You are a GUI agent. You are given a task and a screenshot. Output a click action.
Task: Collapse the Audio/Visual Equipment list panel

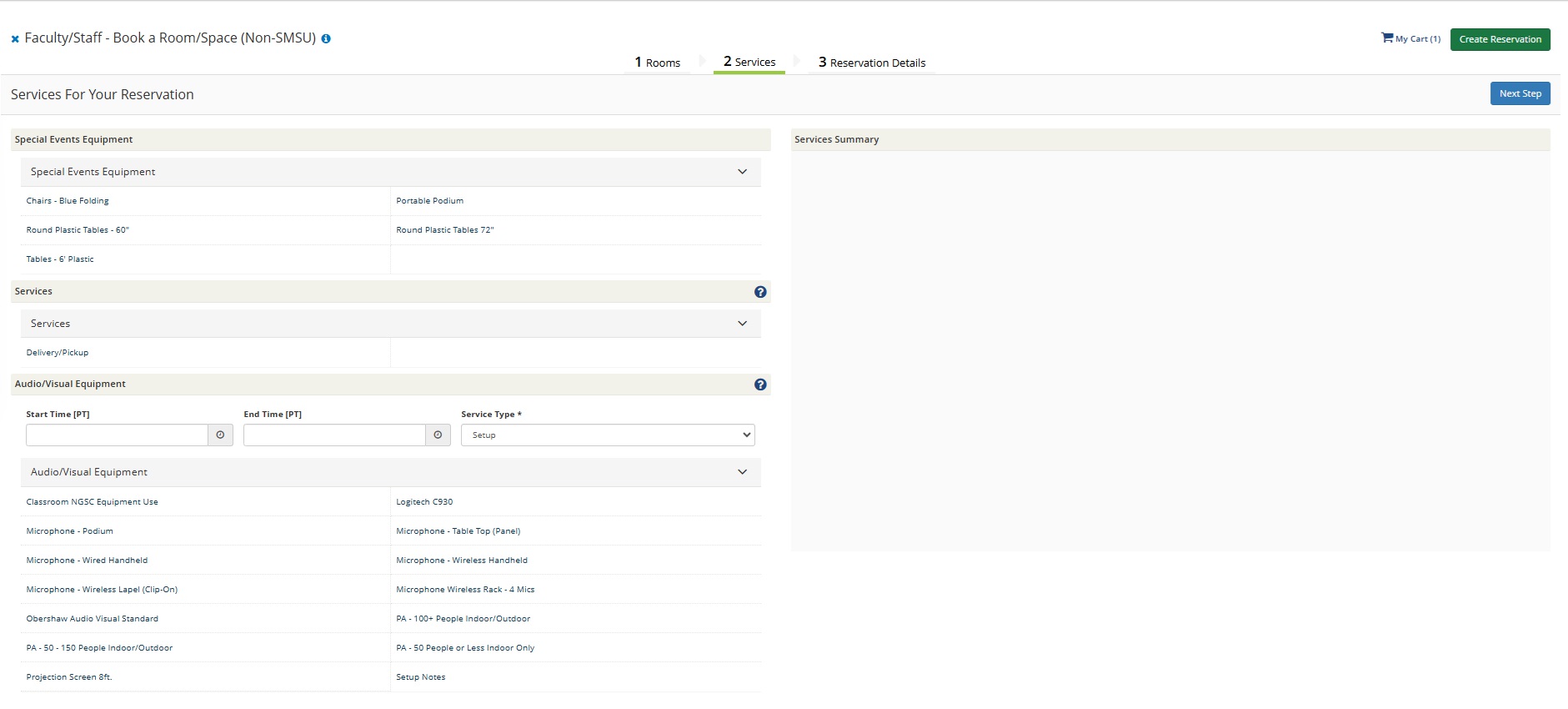[742, 472]
